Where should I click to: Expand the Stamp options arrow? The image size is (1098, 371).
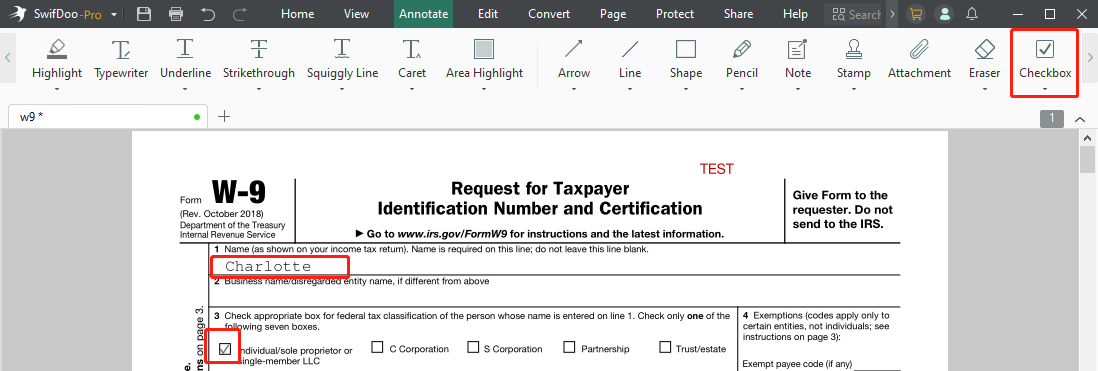click(x=854, y=89)
